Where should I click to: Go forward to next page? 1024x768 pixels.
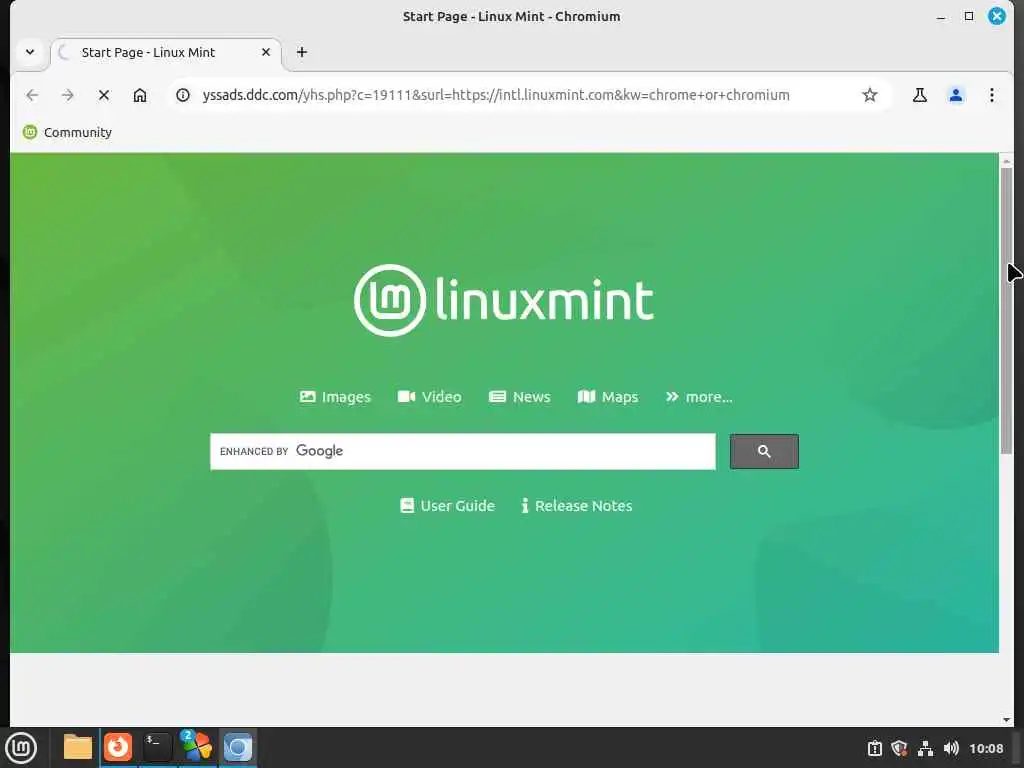point(68,95)
